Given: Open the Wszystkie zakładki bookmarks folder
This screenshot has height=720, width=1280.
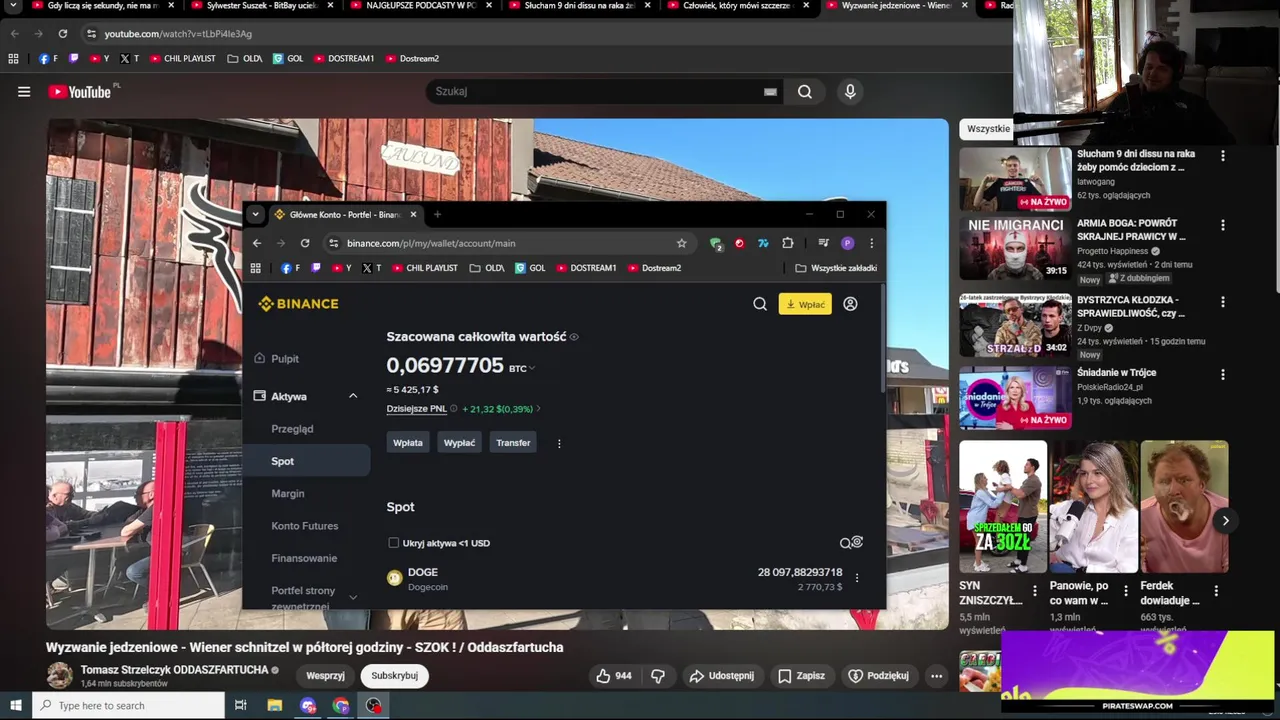Looking at the screenshot, I should pyautogui.click(x=836, y=268).
